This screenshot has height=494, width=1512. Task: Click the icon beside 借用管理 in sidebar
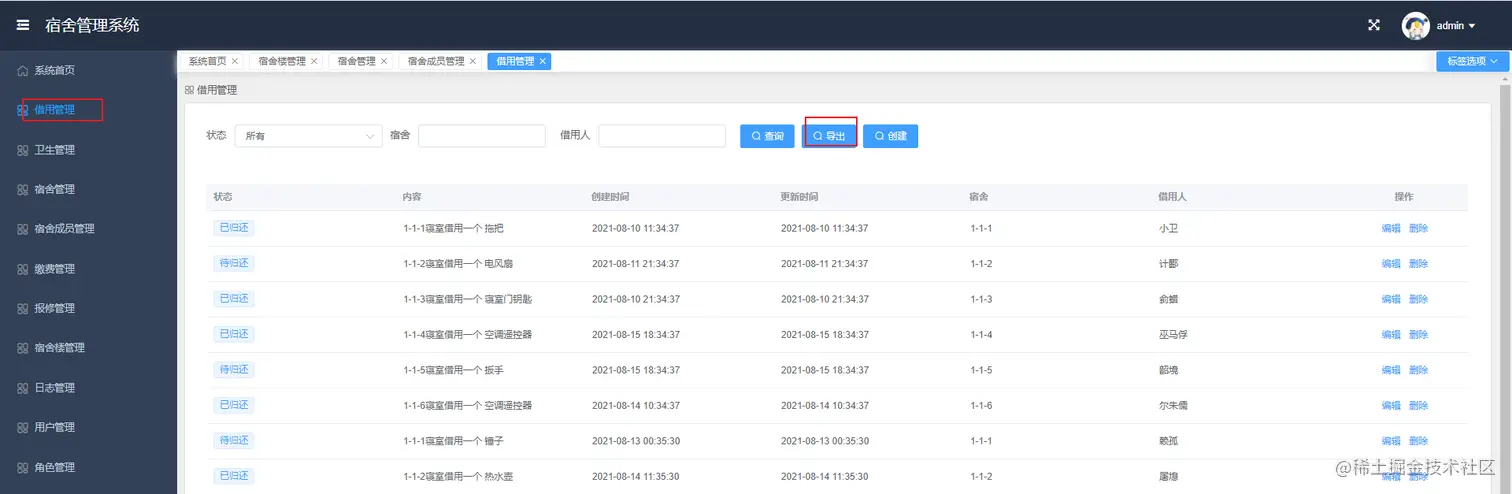coord(23,110)
